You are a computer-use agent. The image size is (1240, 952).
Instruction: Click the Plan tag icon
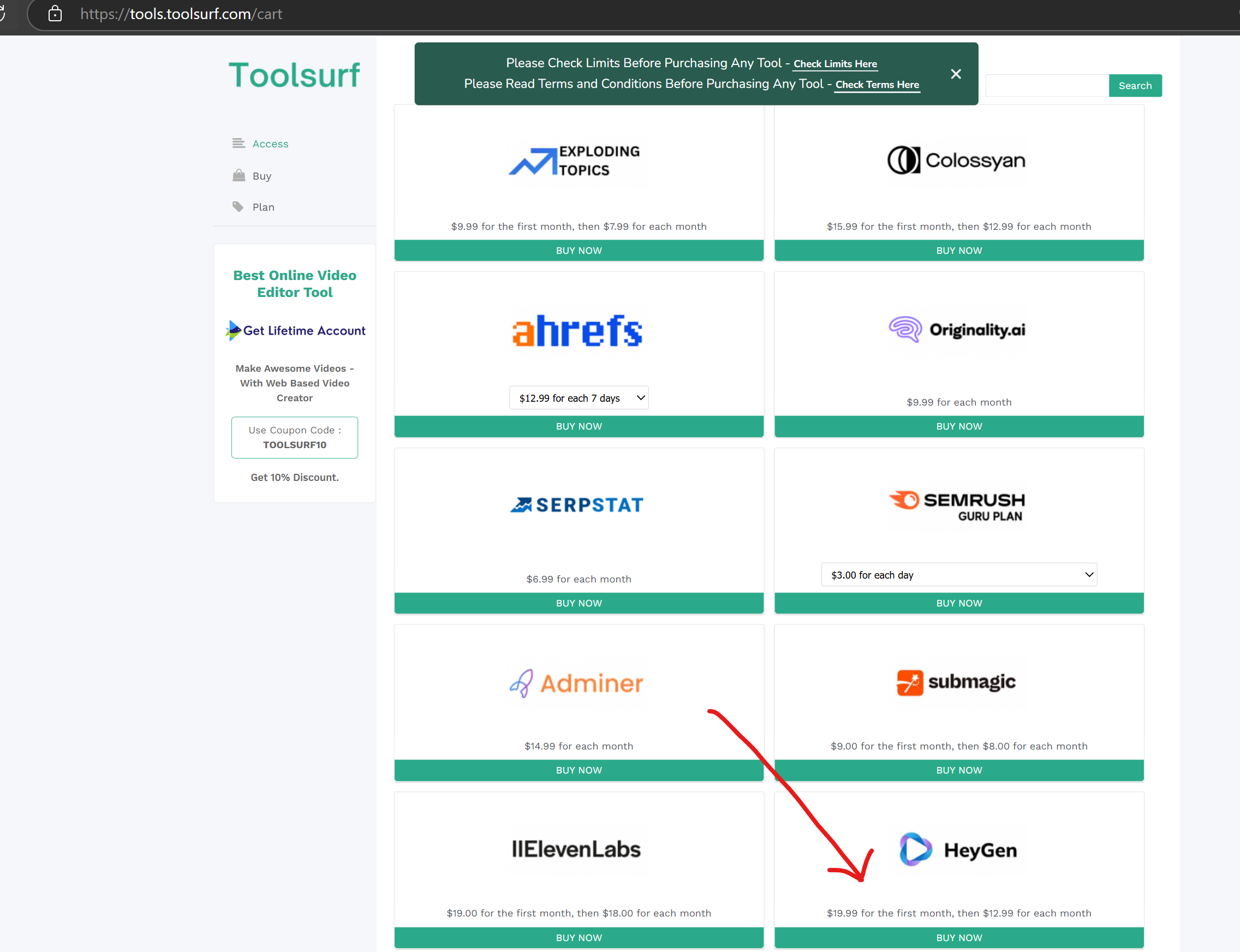(x=238, y=206)
